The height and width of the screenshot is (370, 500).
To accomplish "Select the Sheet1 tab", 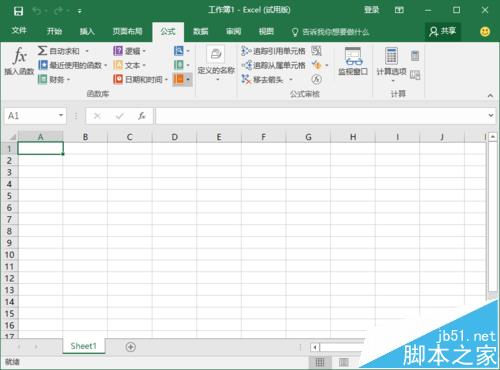I will (83, 346).
